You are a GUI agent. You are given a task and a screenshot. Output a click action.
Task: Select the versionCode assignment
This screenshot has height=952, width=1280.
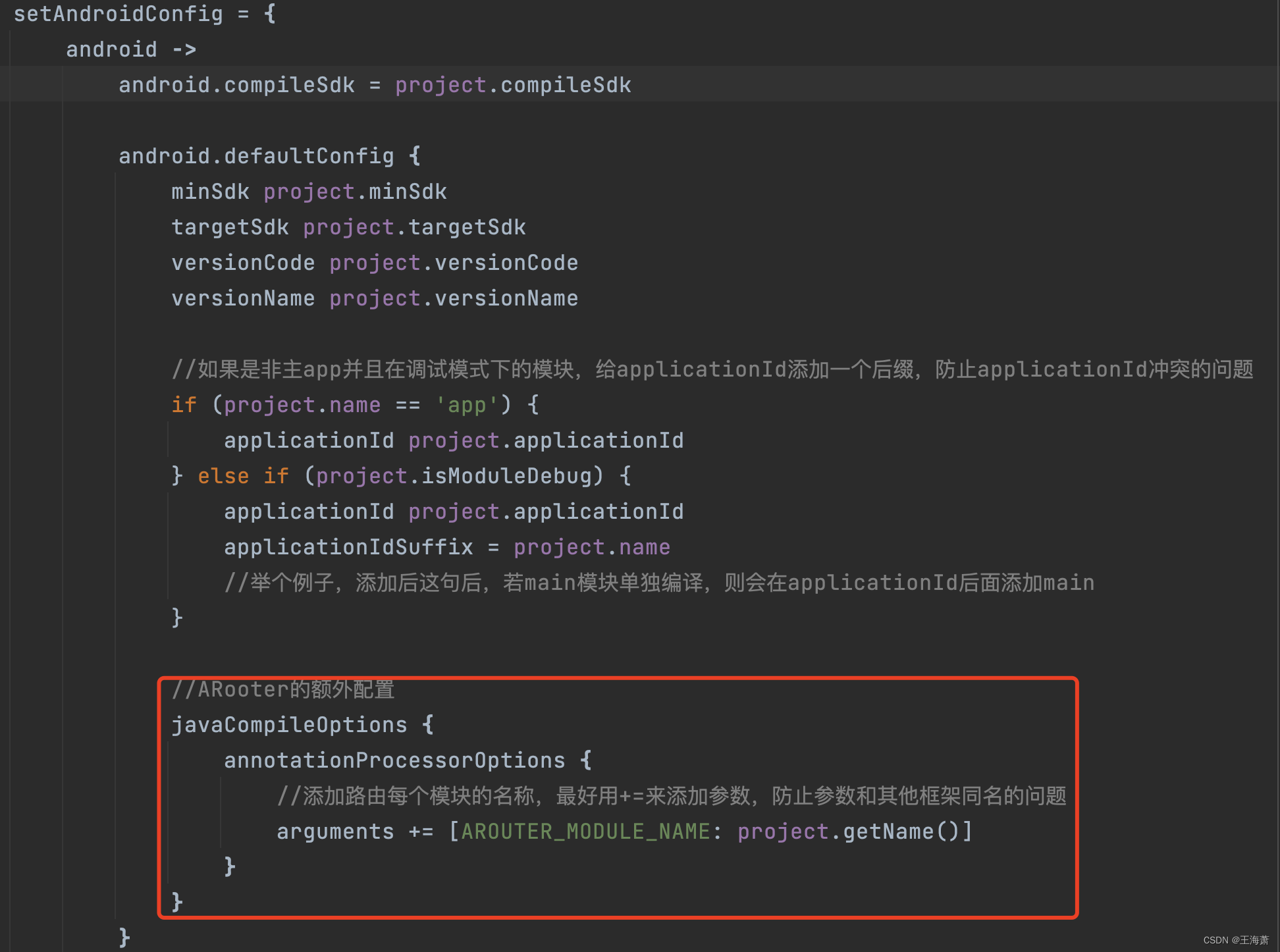(374, 262)
